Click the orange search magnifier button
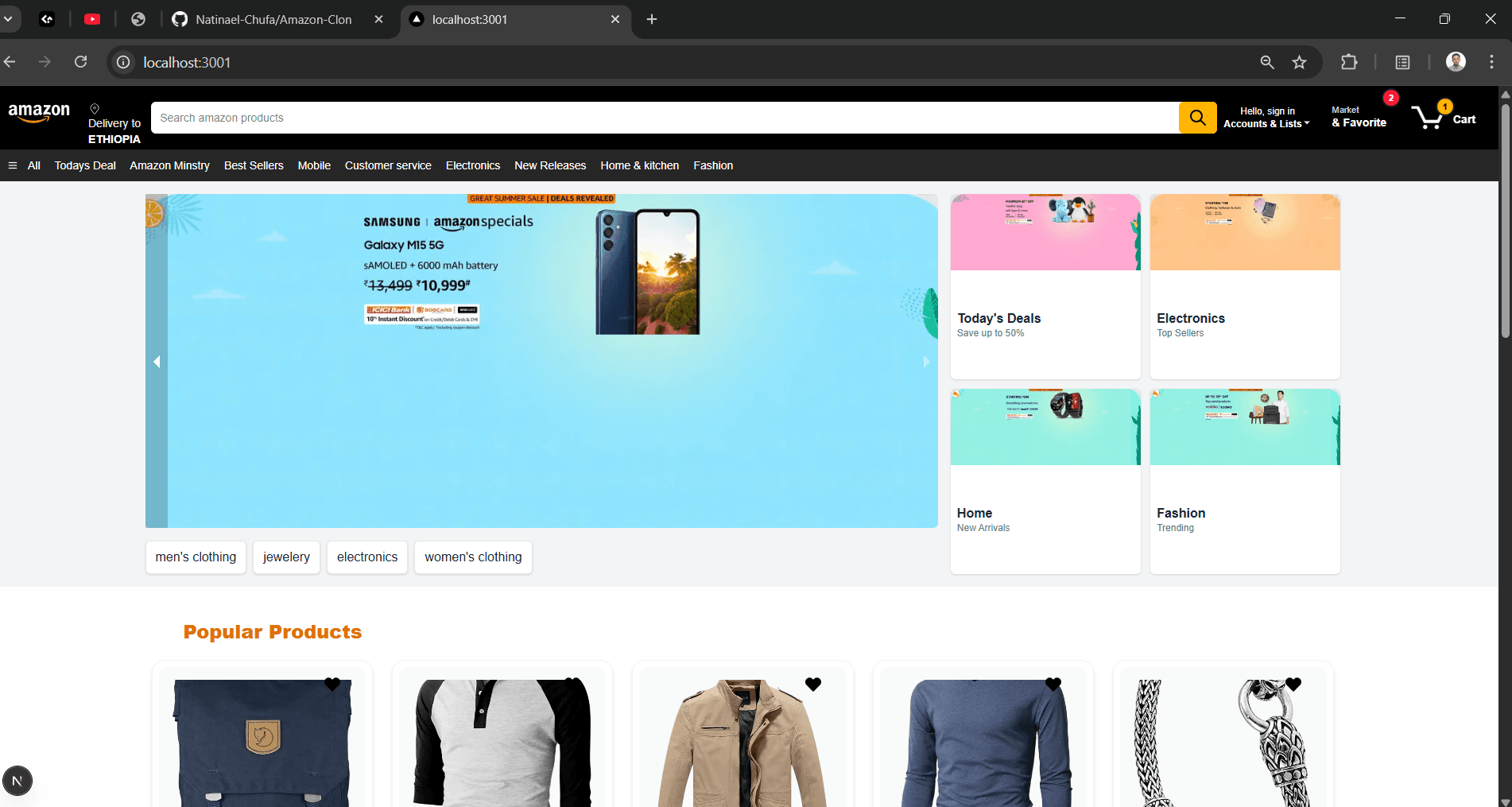This screenshot has width=1512, height=807. (x=1197, y=118)
